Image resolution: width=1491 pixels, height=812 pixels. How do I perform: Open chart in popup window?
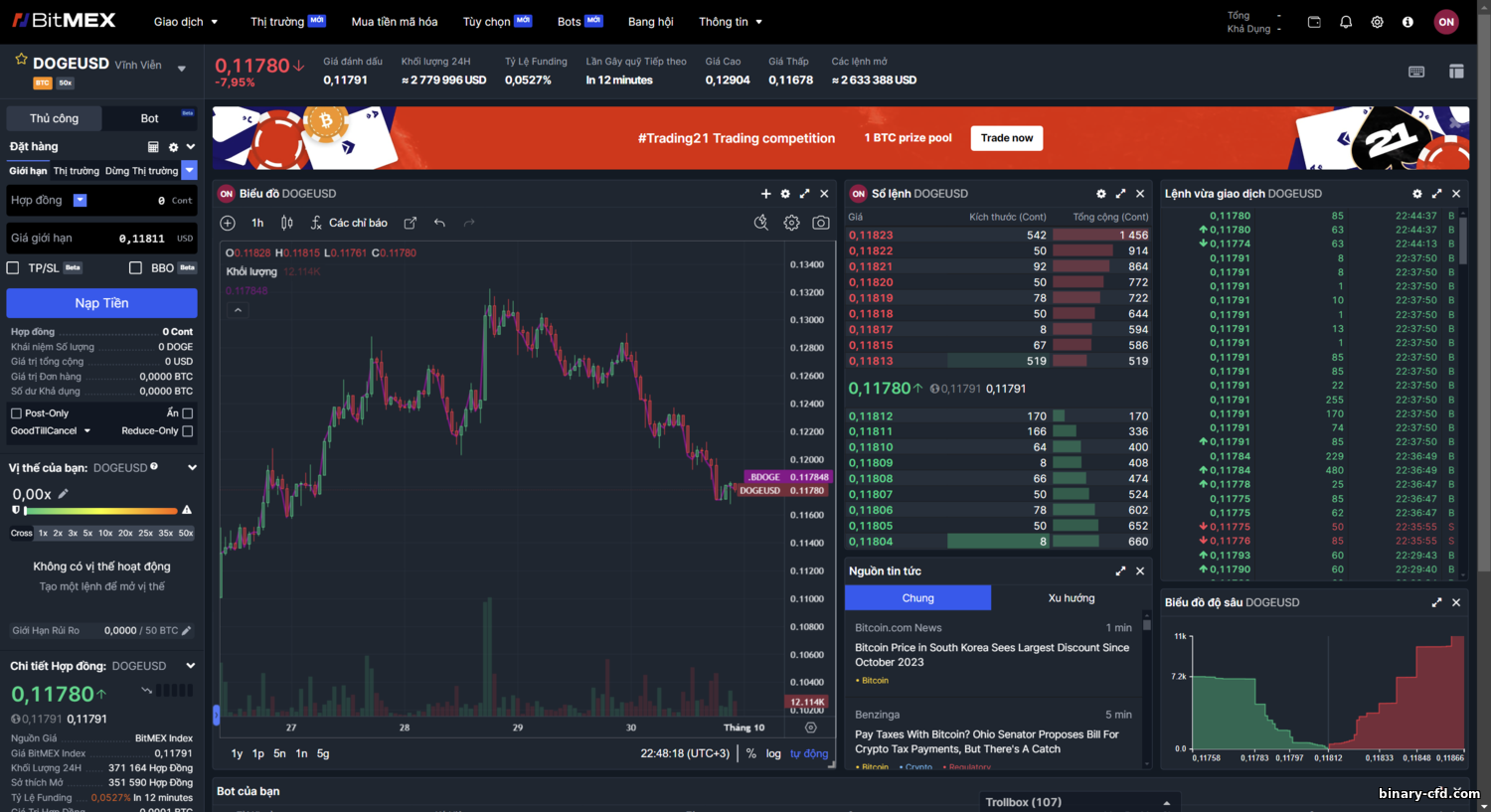tap(411, 223)
